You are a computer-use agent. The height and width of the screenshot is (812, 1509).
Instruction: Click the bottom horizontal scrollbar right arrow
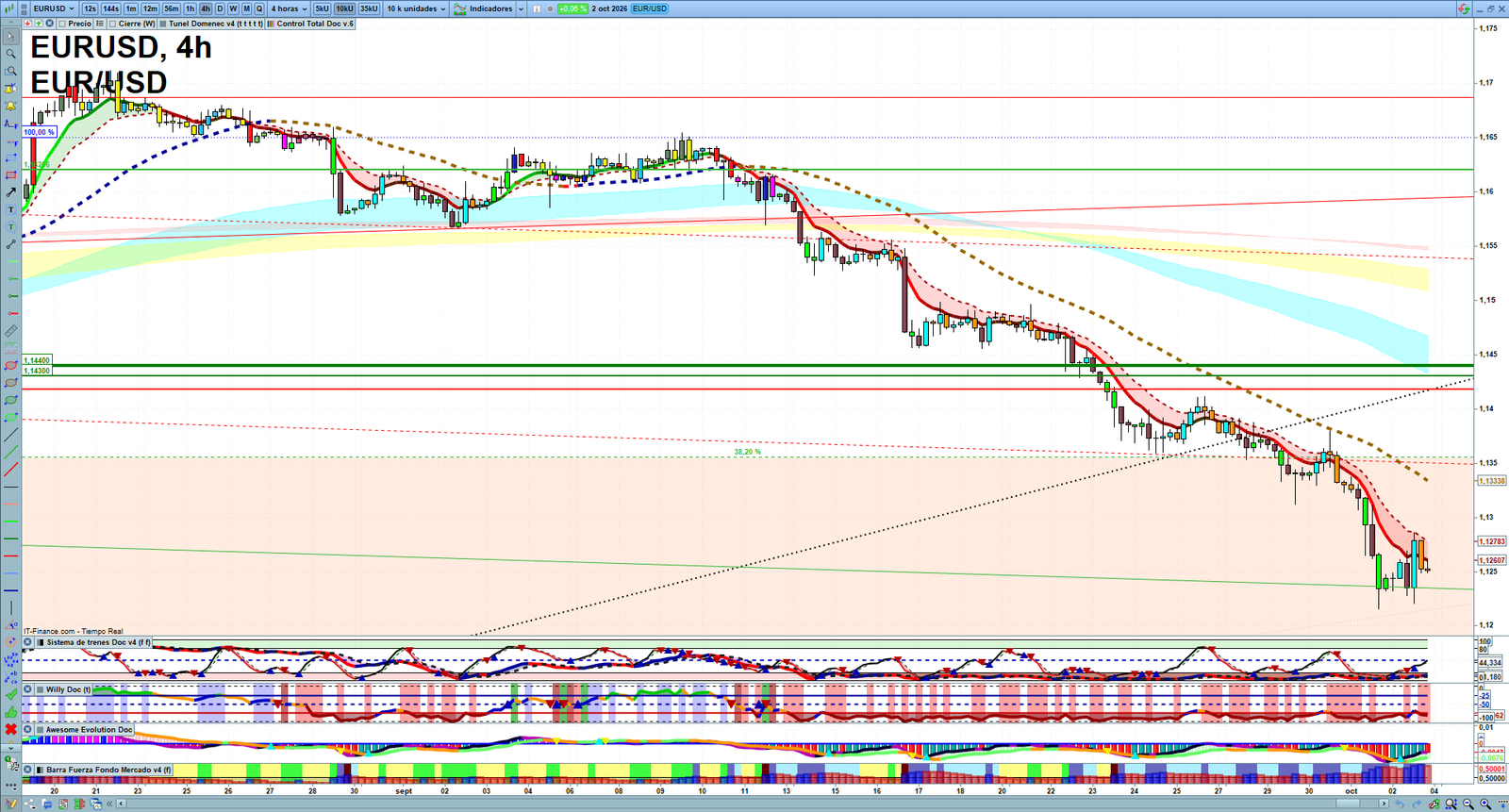point(1384,804)
